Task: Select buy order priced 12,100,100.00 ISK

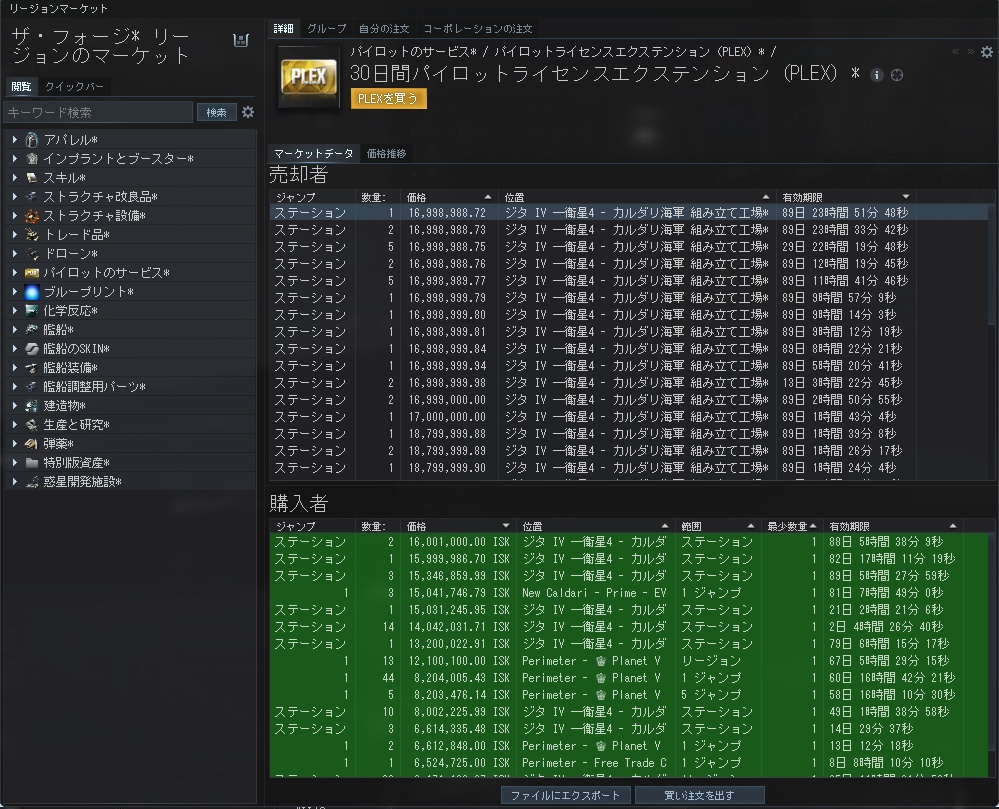Action: (x=629, y=661)
